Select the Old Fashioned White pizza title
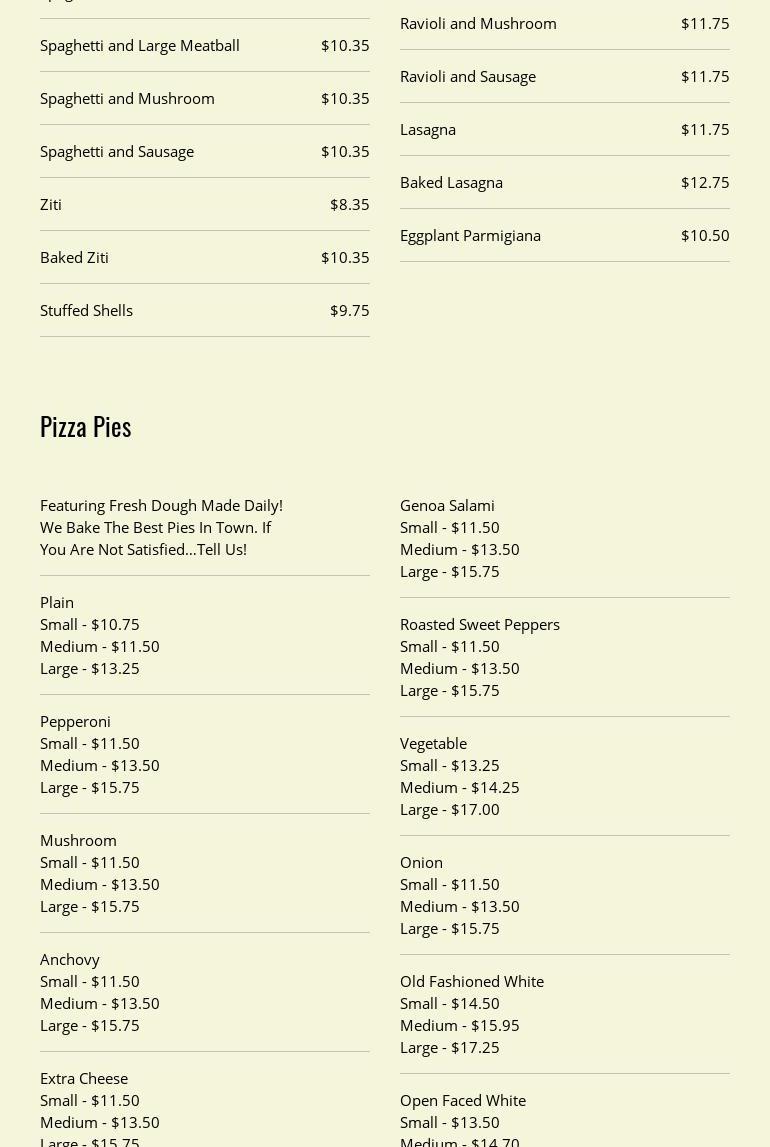The width and height of the screenshot is (770, 1147). (472, 981)
